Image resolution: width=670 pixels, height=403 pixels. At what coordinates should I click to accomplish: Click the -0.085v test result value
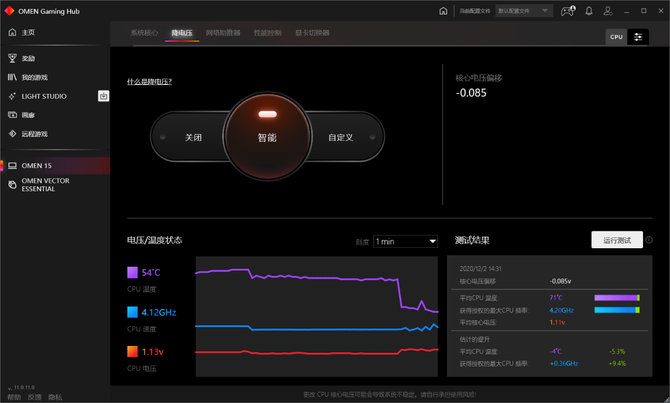pos(560,281)
